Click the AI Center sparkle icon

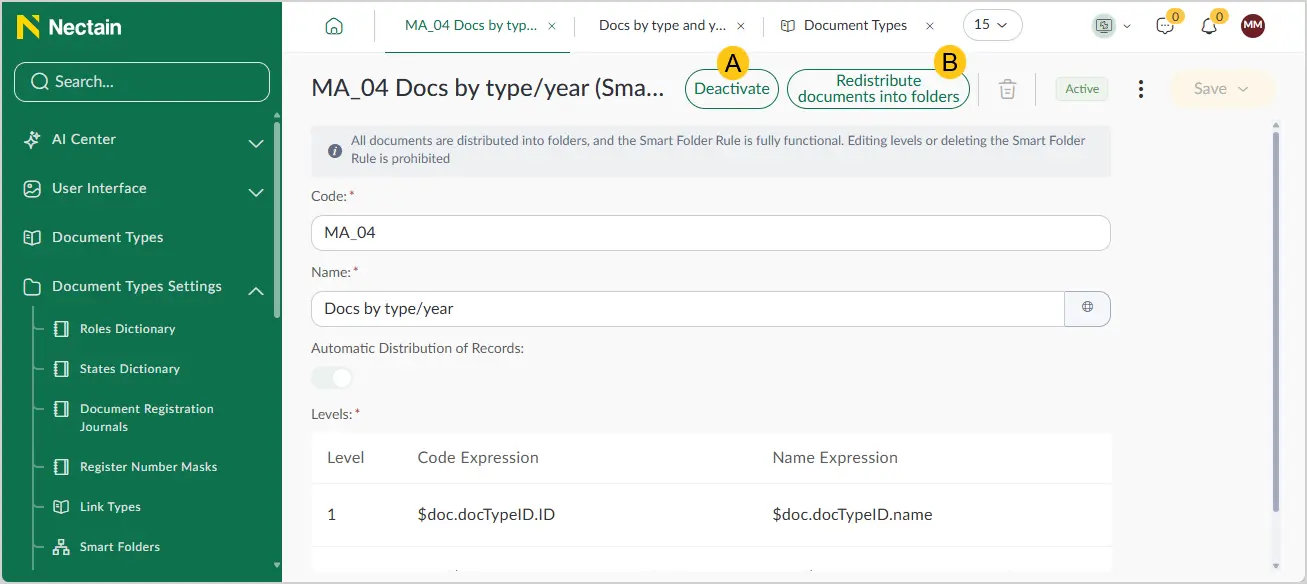pyautogui.click(x=32, y=140)
